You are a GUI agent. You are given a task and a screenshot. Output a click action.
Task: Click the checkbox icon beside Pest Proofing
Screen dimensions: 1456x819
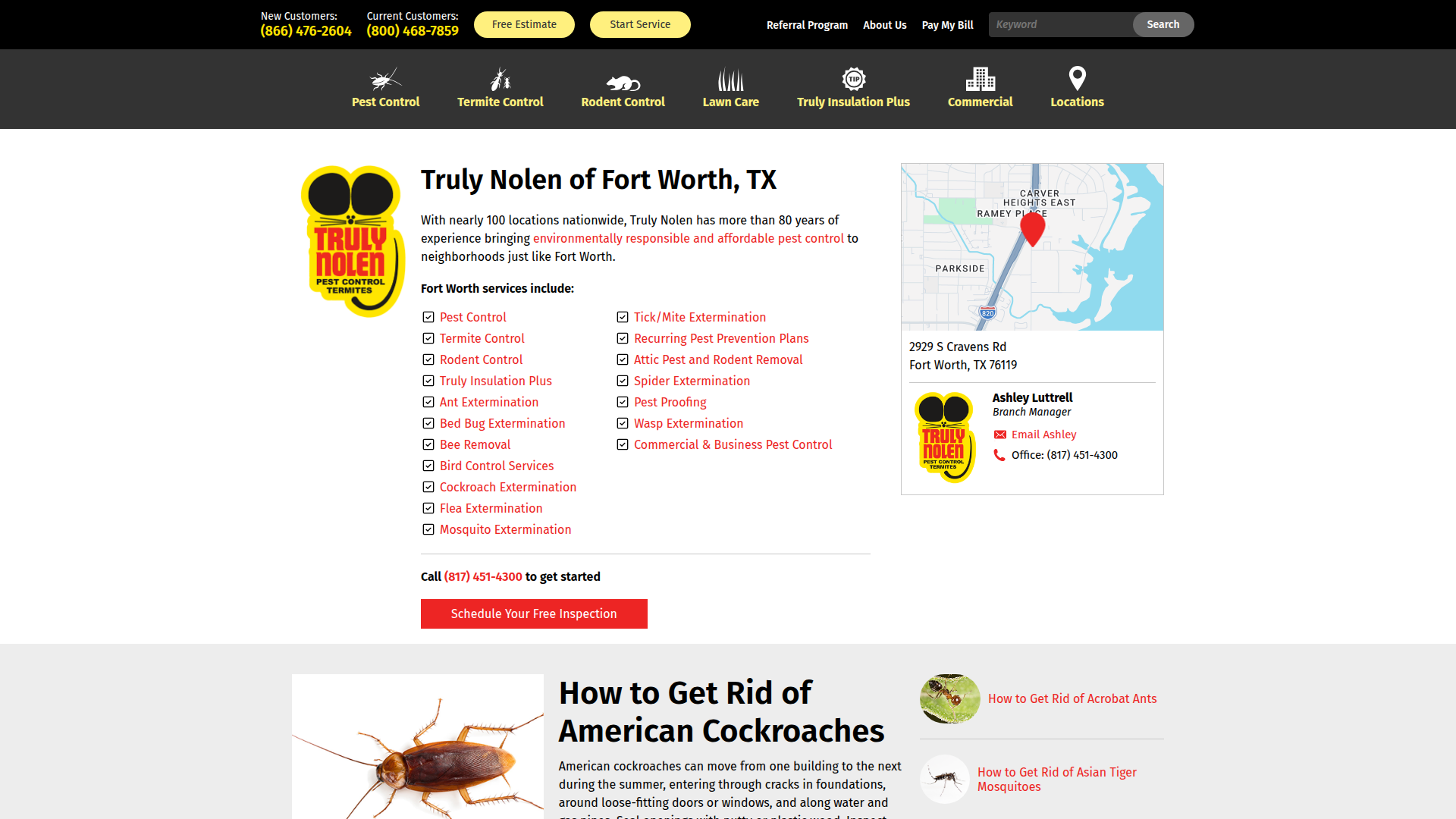623,402
